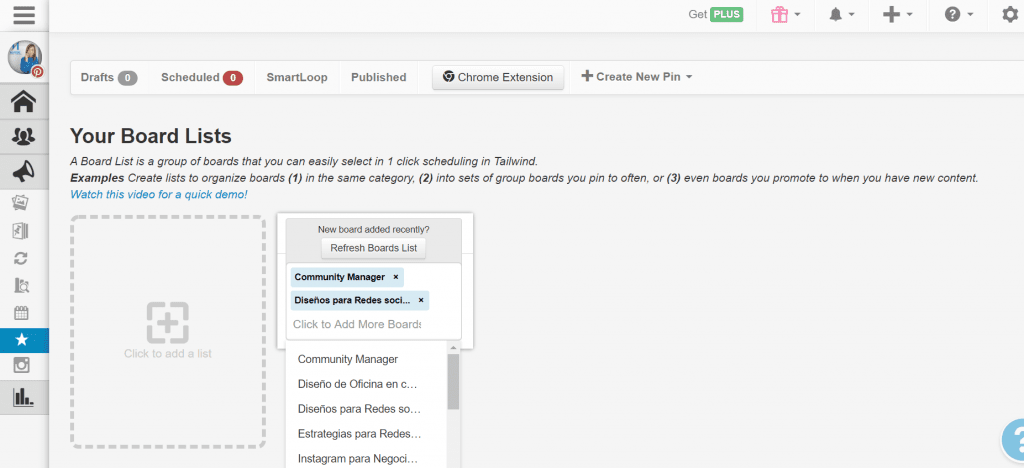Click the Refresh Boards List button
Viewport: 1024px width, 468px height.
pyautogui.click(x=374, y=248)
